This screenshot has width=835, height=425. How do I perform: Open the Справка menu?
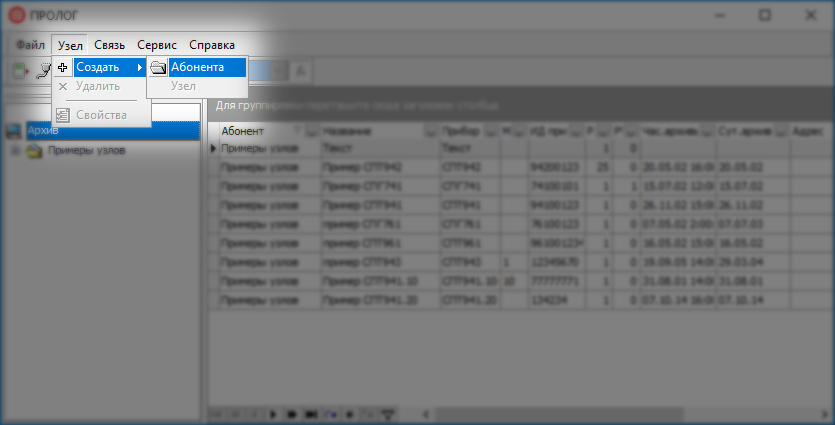[x=212, y=45]
